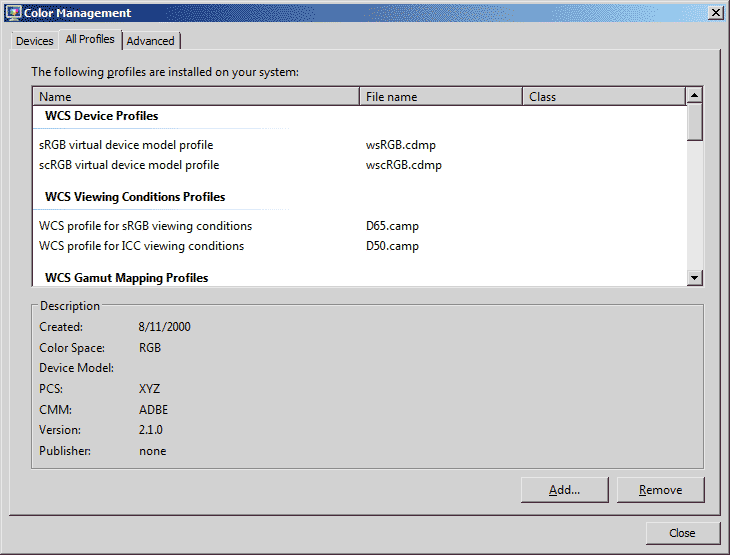The height and width of the screenshot is (555, 730).
Task: Click the Close button at bottom
Action: click(x=682, y=533)
